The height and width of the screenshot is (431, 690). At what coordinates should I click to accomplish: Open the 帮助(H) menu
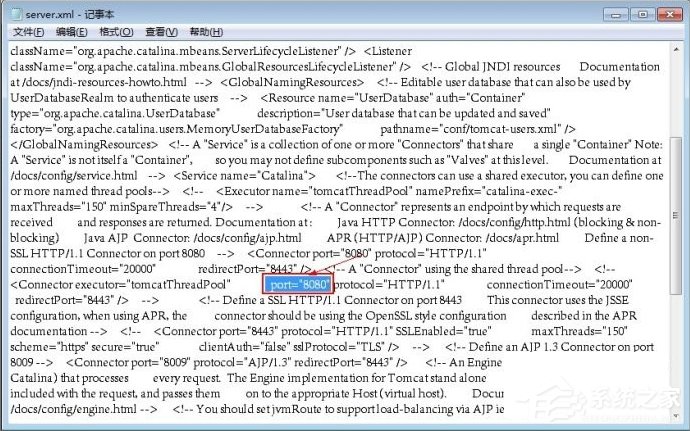point(206,32)
